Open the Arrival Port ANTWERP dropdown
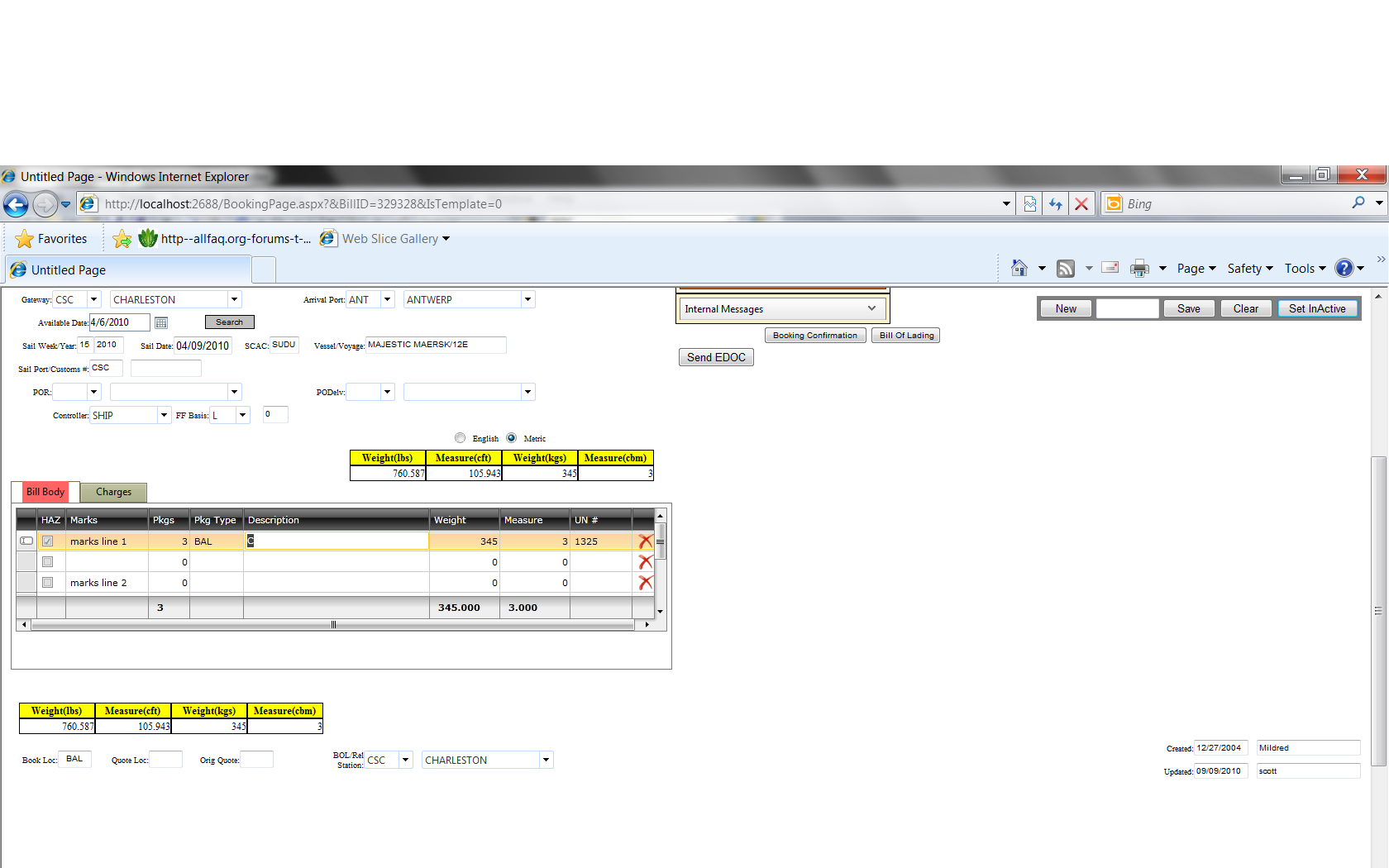Screen dimensions: 1389x868 [x=527, y=299]
